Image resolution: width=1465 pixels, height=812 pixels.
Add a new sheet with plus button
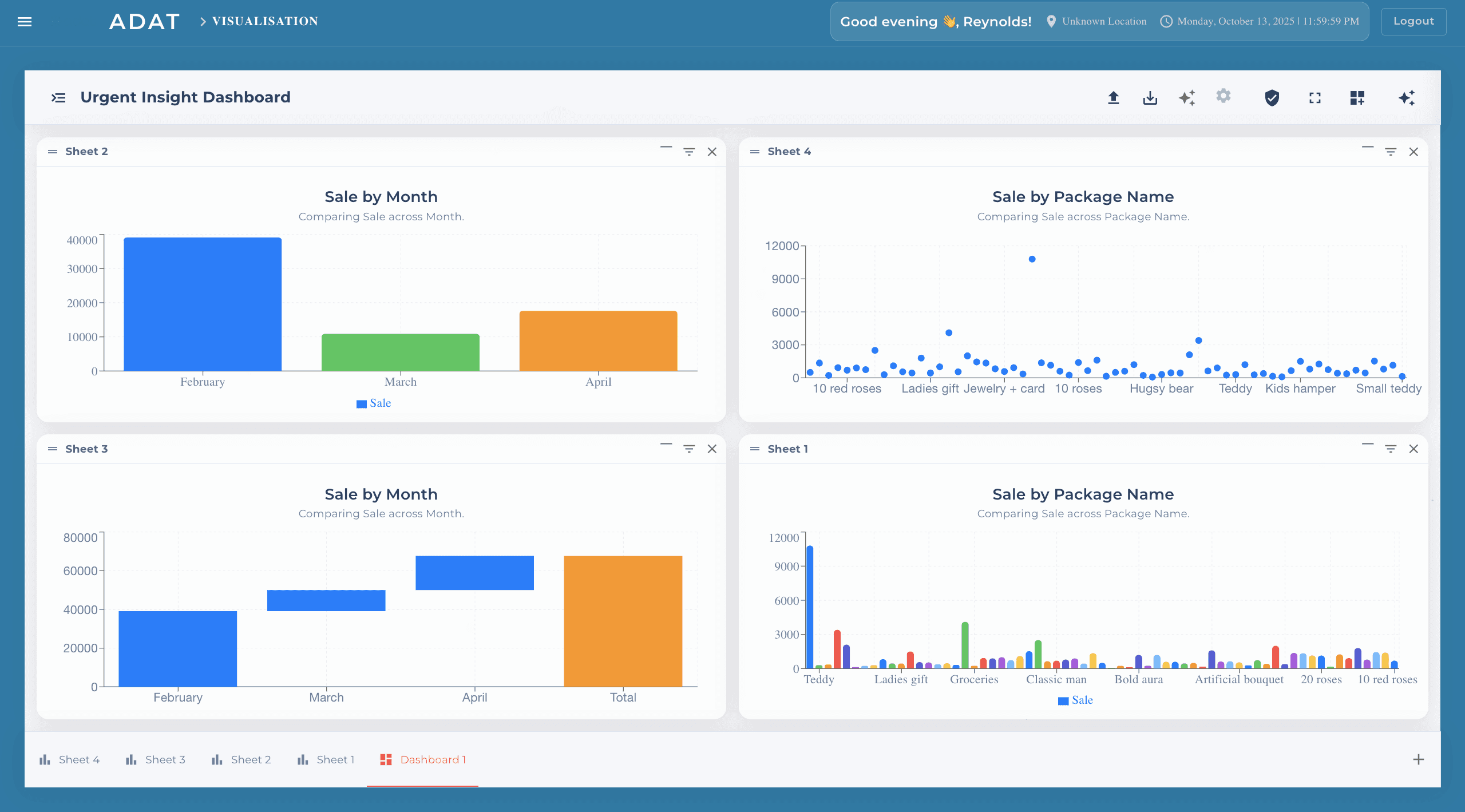click(1419, 760)
